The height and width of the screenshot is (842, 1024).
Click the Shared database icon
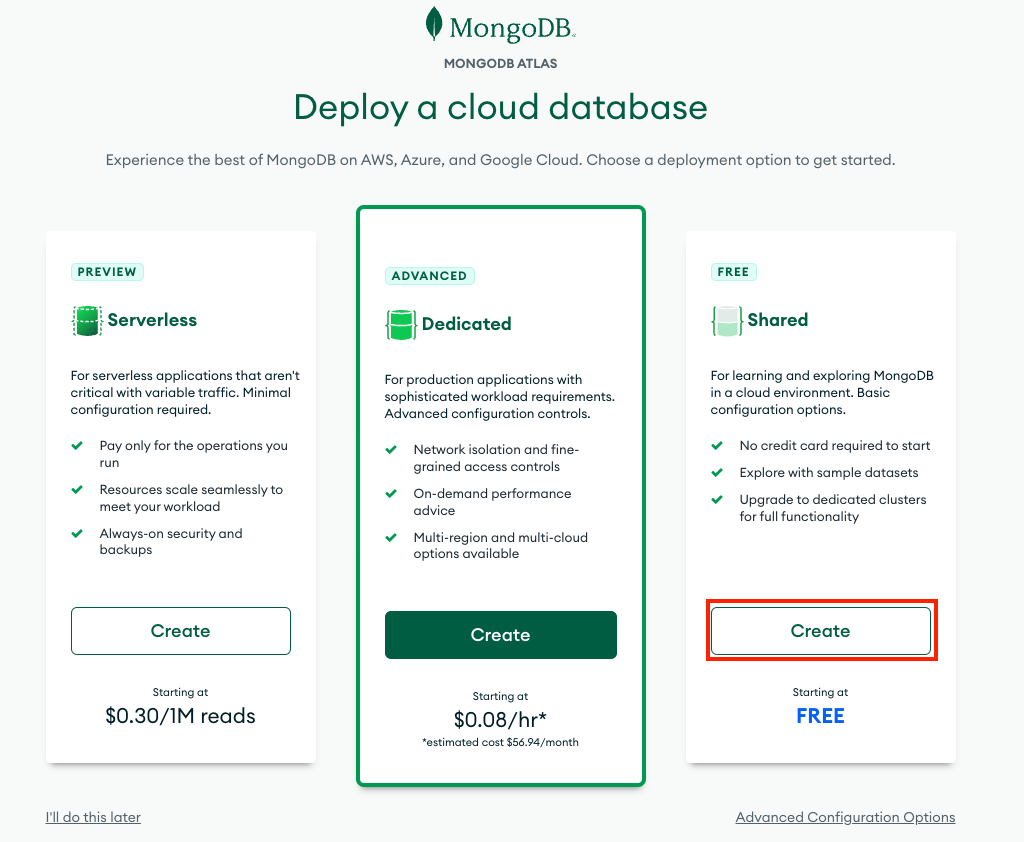pyautogui.click(x=727, y=321)
